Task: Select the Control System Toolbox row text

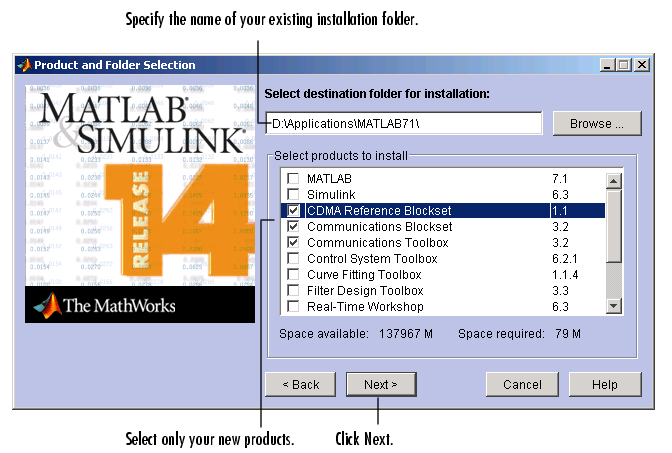Action: (372, 258)
